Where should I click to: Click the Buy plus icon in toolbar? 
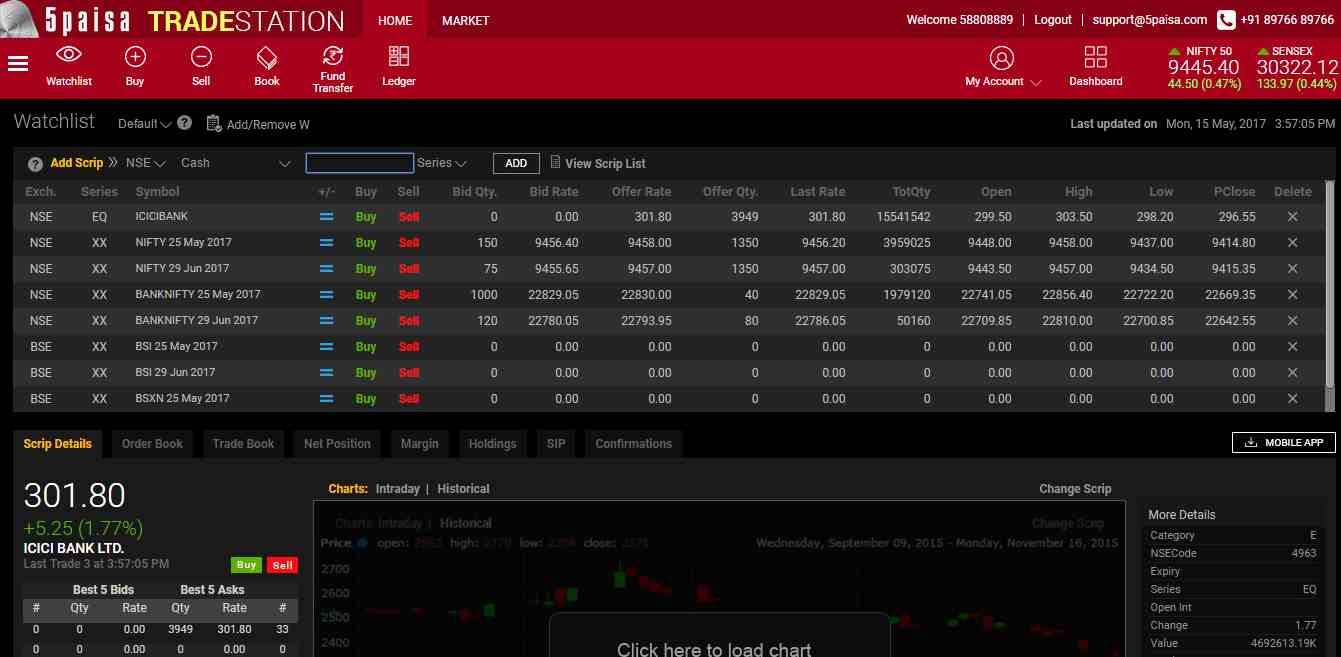(134, 57)
